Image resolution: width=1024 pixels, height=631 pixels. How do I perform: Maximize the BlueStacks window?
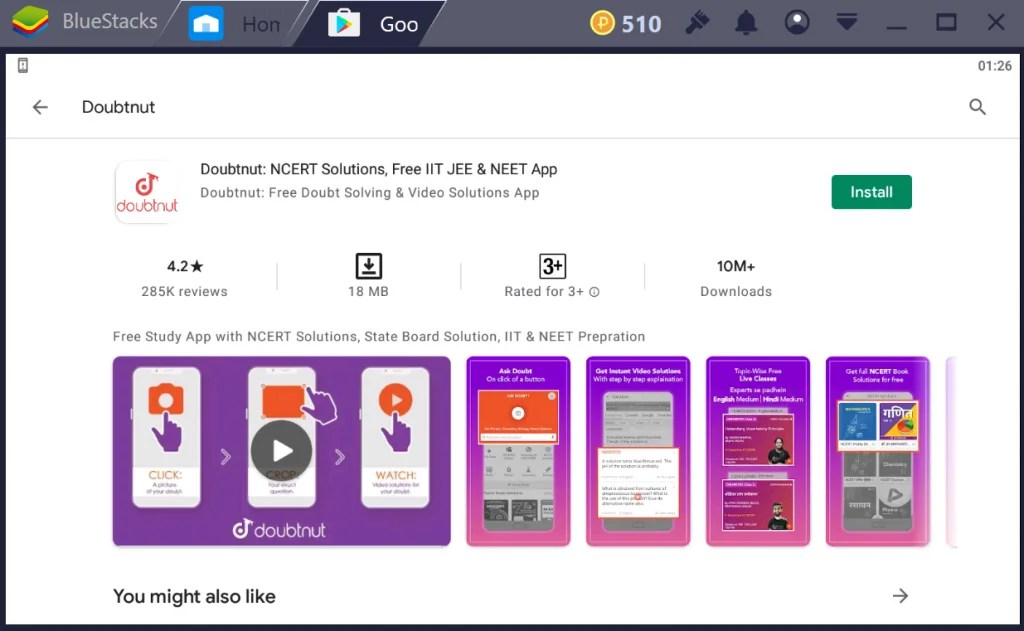point(946,23)
